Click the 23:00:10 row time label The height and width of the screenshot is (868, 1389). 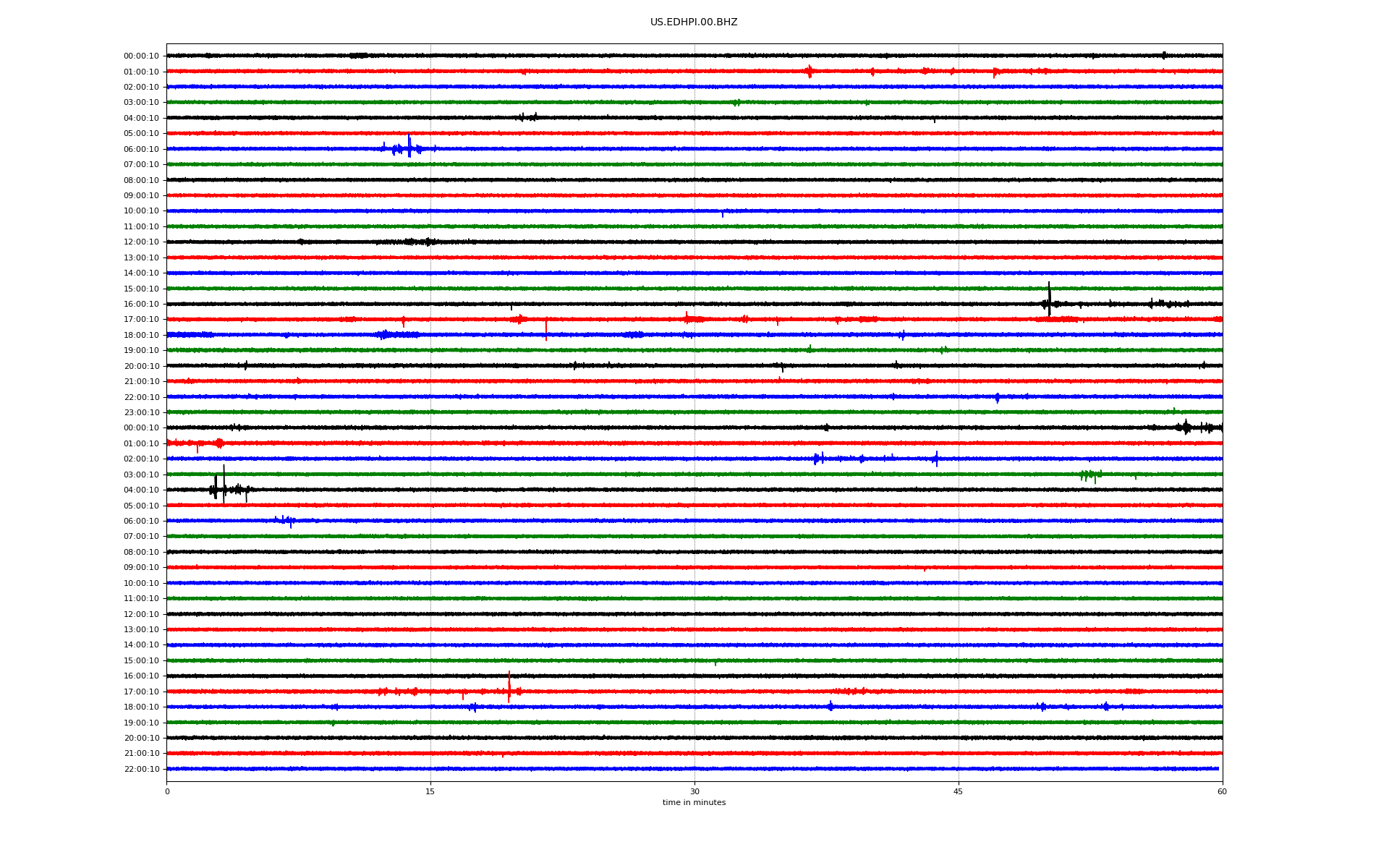[x=141, y=413]
